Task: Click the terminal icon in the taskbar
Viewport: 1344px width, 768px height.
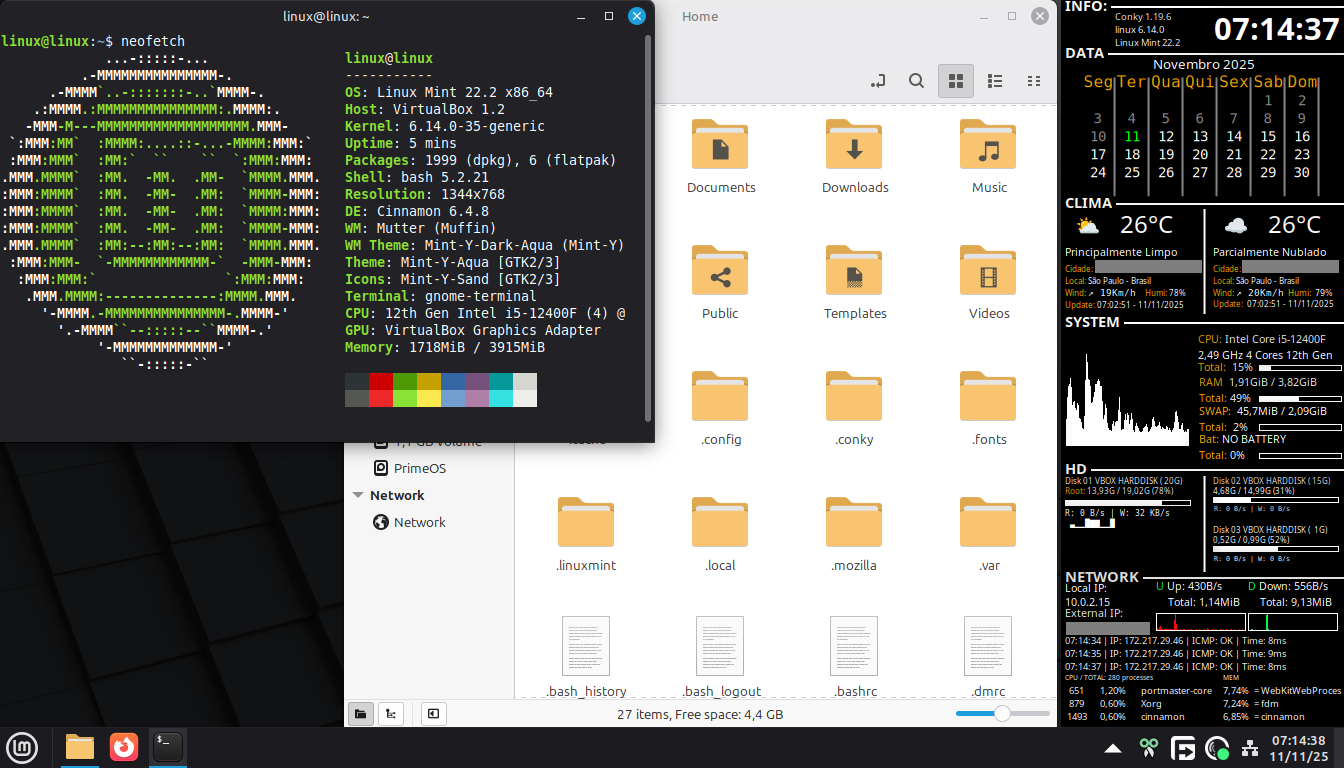Action: pyautogui.click(x=167, y=747)
